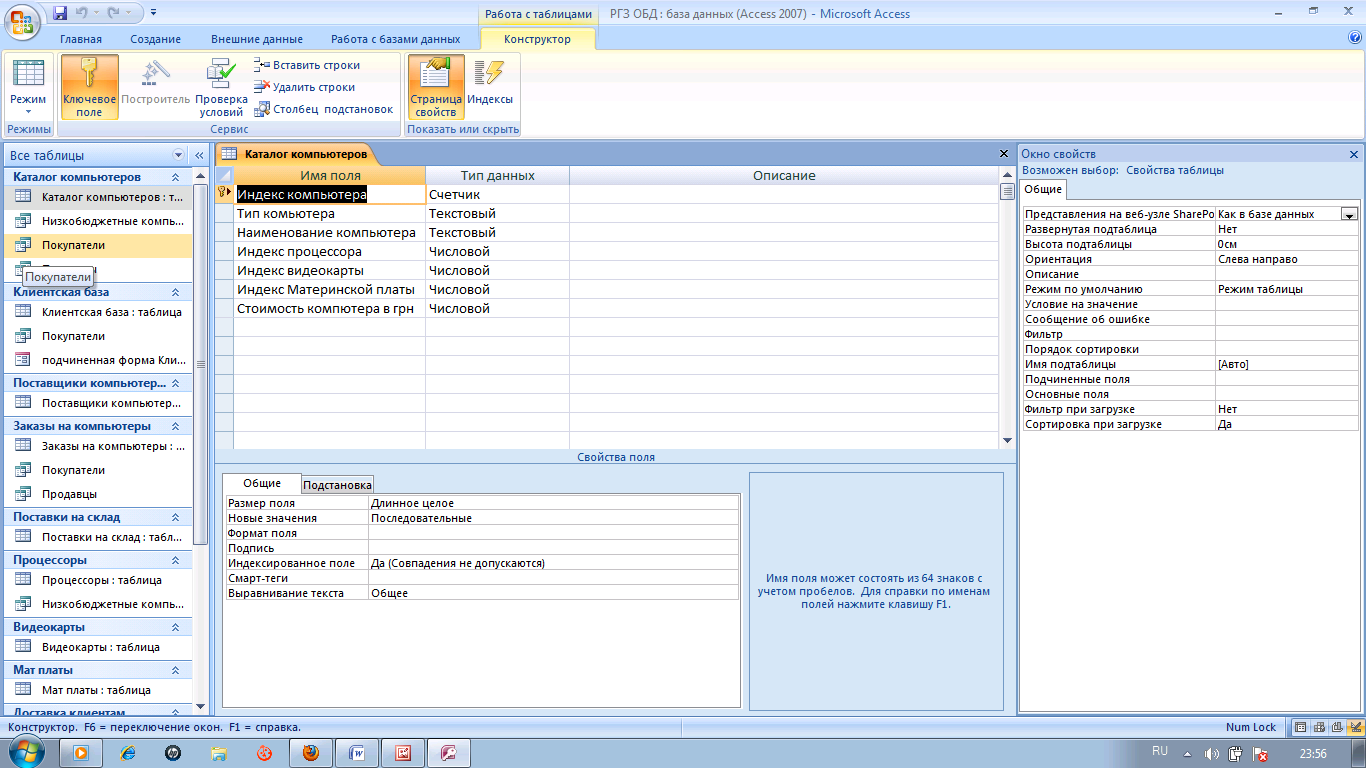Collapse navigation pane with double-chevron button

pos(199,155)
